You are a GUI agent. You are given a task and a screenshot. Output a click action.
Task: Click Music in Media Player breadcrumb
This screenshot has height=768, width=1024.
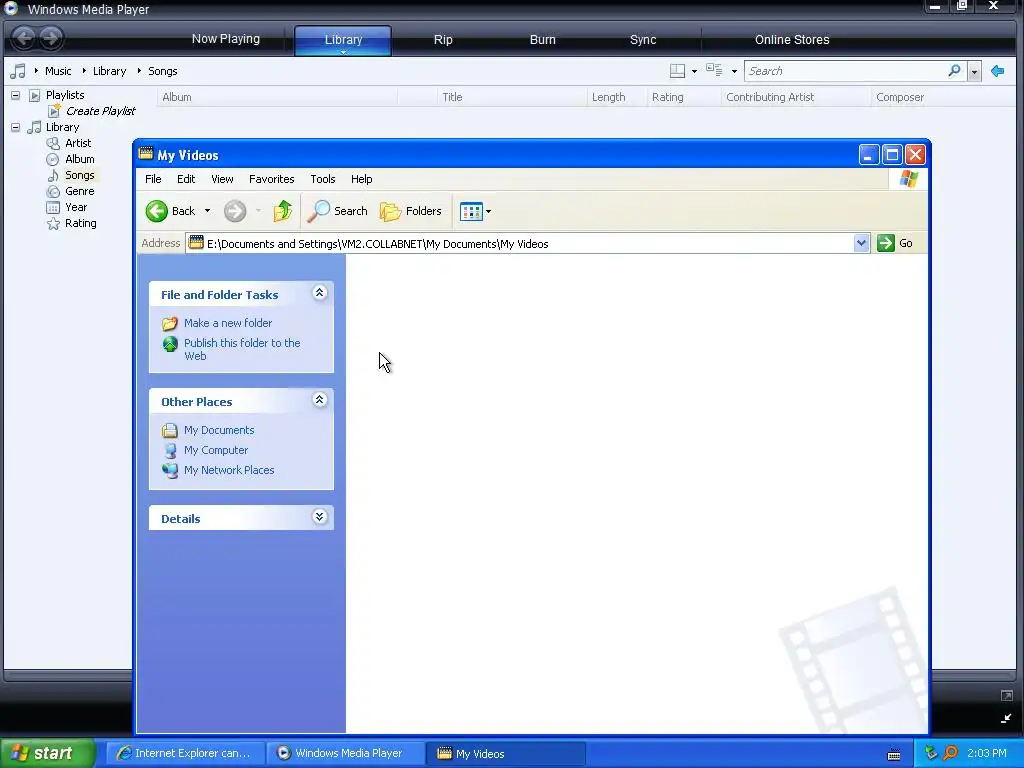pos(58,71)
